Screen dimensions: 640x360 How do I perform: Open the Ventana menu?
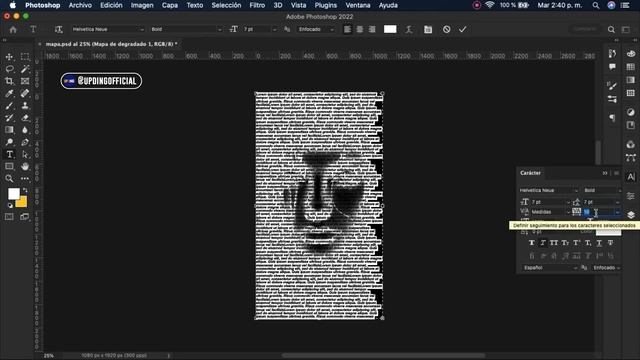pyautogui.click(x=358, y=5)
